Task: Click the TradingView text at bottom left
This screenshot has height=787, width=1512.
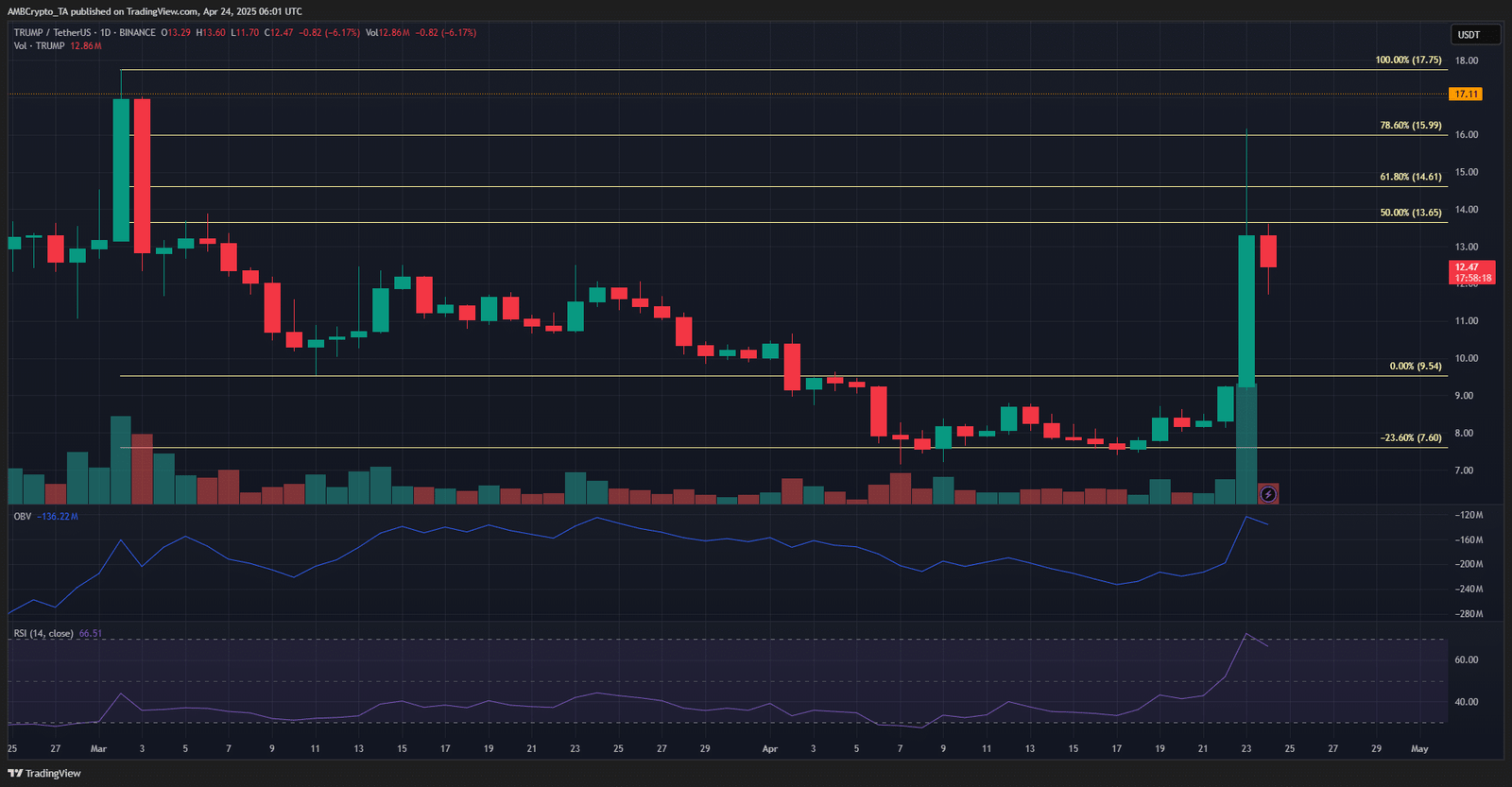Action: pos(53,773)
